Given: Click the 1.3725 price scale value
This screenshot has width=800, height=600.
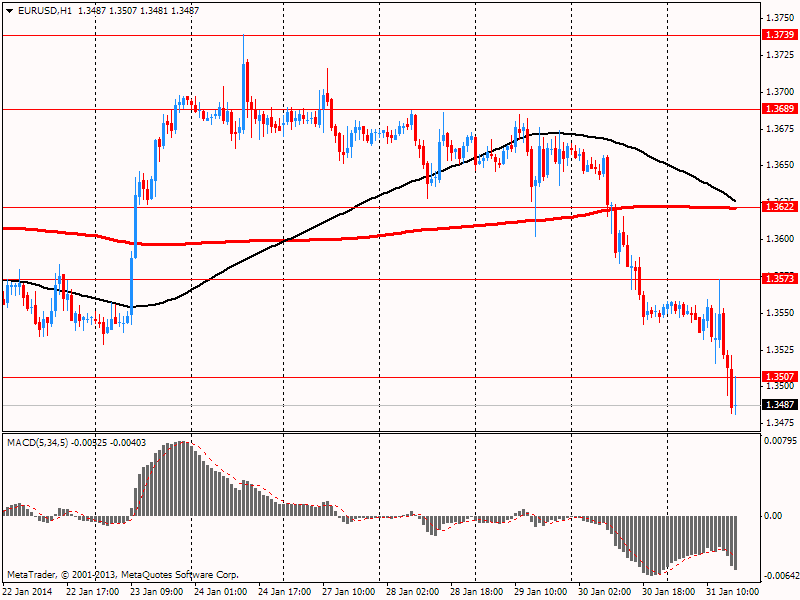Looking at the screenshot, I should click(x=781, y=55).
